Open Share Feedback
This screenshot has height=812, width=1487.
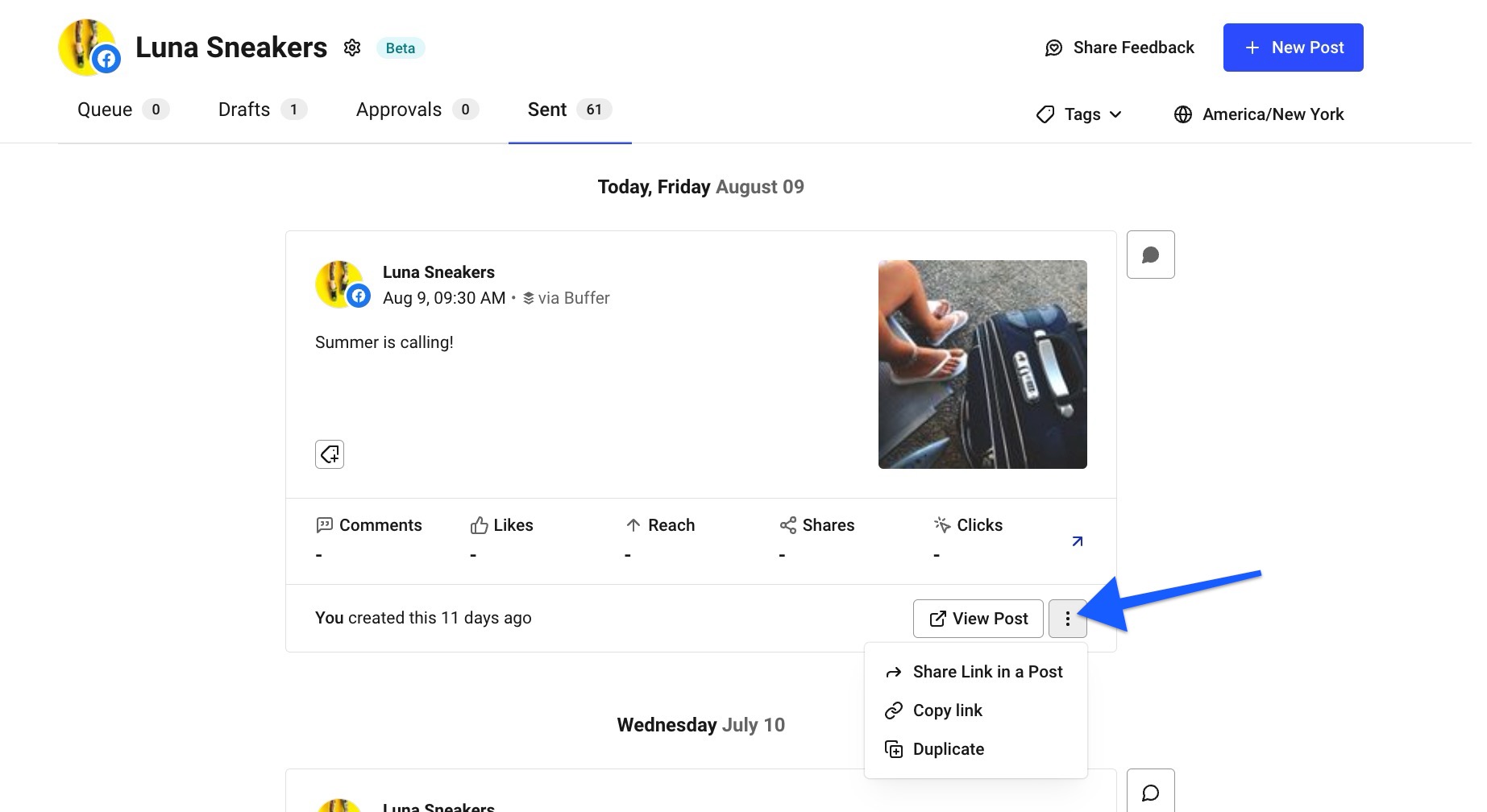point(1119,48)
